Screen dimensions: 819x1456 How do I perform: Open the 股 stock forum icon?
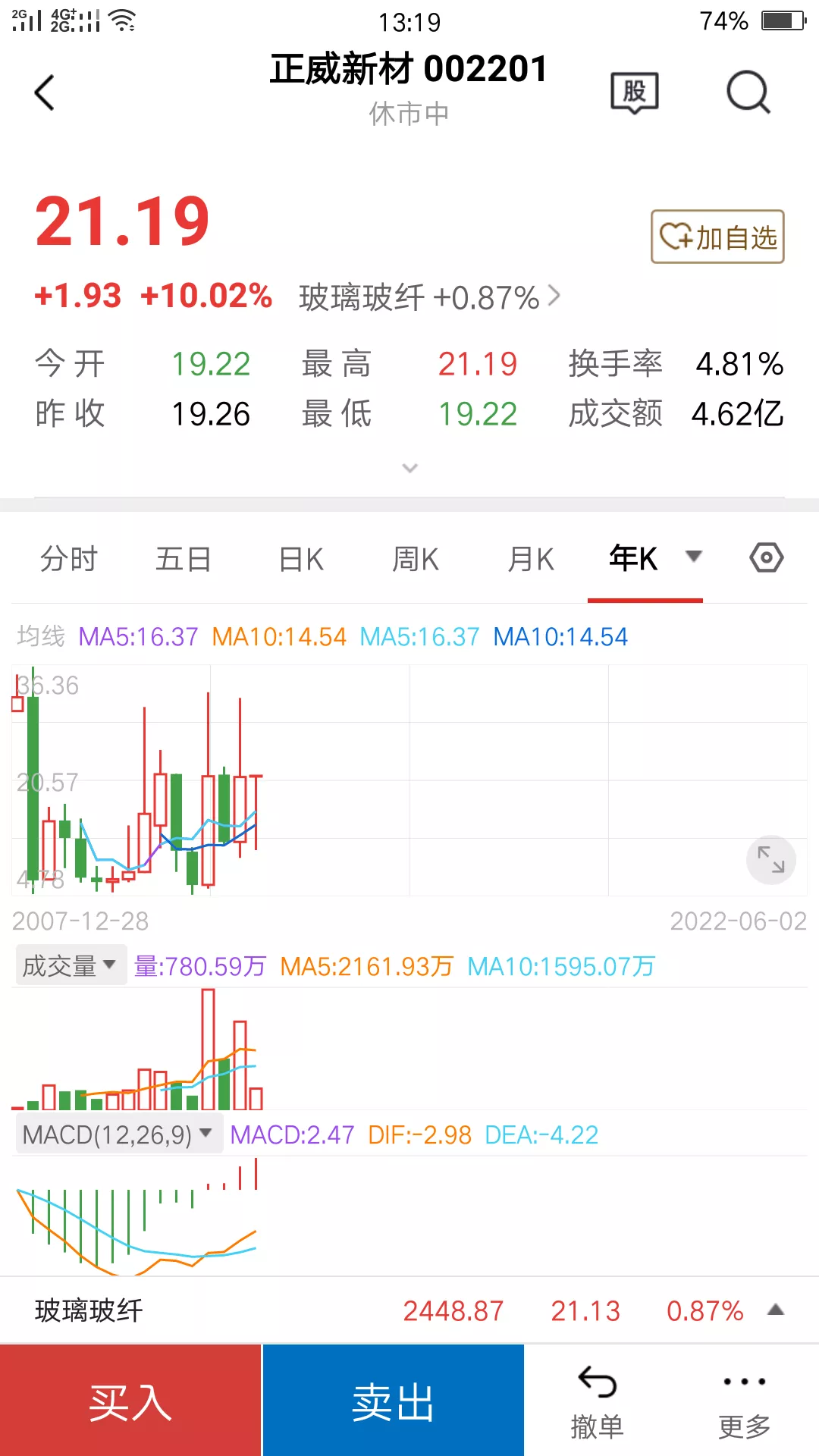[x=635, y=93]
